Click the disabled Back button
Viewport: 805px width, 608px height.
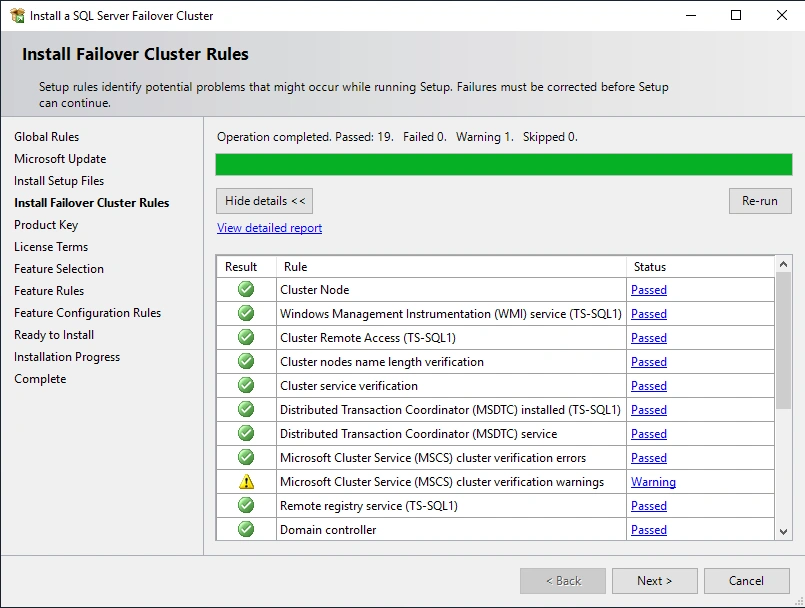tap(563, 581)
